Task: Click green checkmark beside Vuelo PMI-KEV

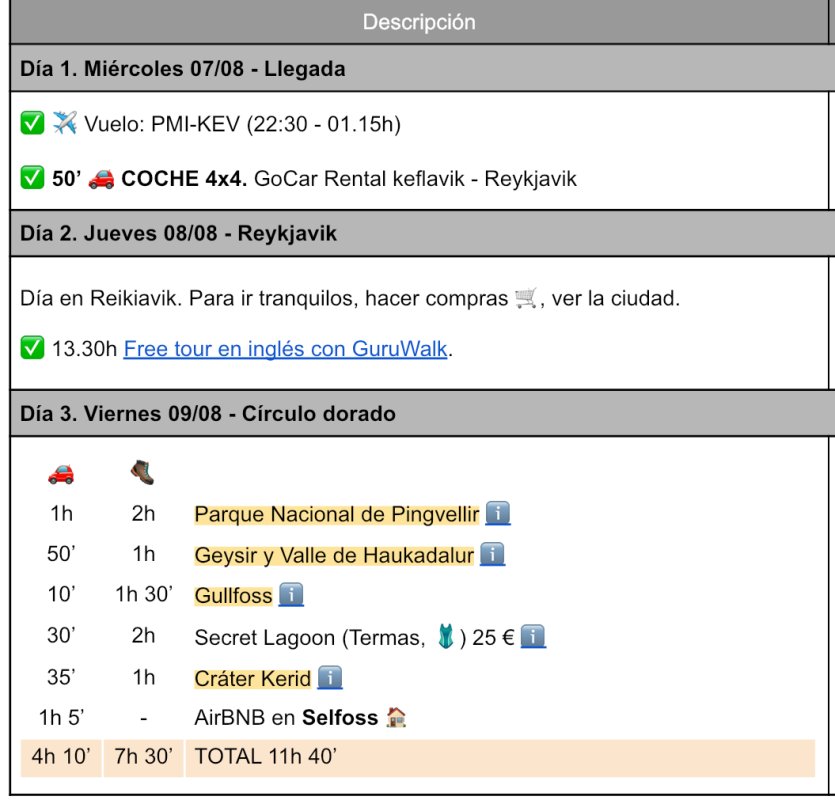Action: pos(32,123)
